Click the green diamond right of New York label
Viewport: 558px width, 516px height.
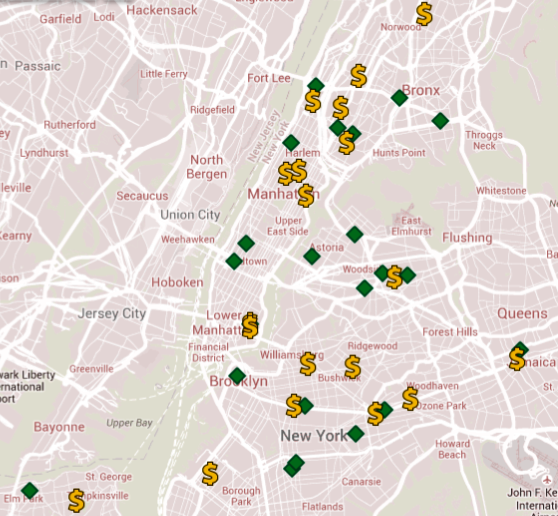tap(356, 433)
